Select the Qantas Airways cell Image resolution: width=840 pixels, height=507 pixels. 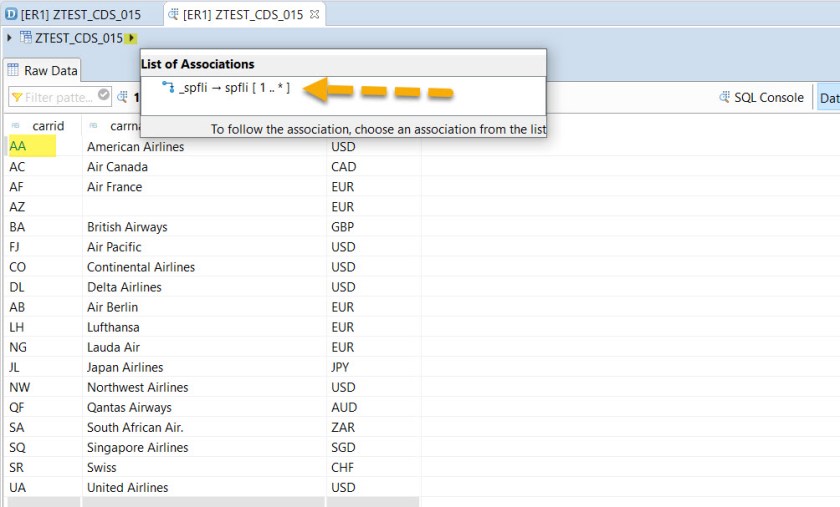[x=204, y=407]
